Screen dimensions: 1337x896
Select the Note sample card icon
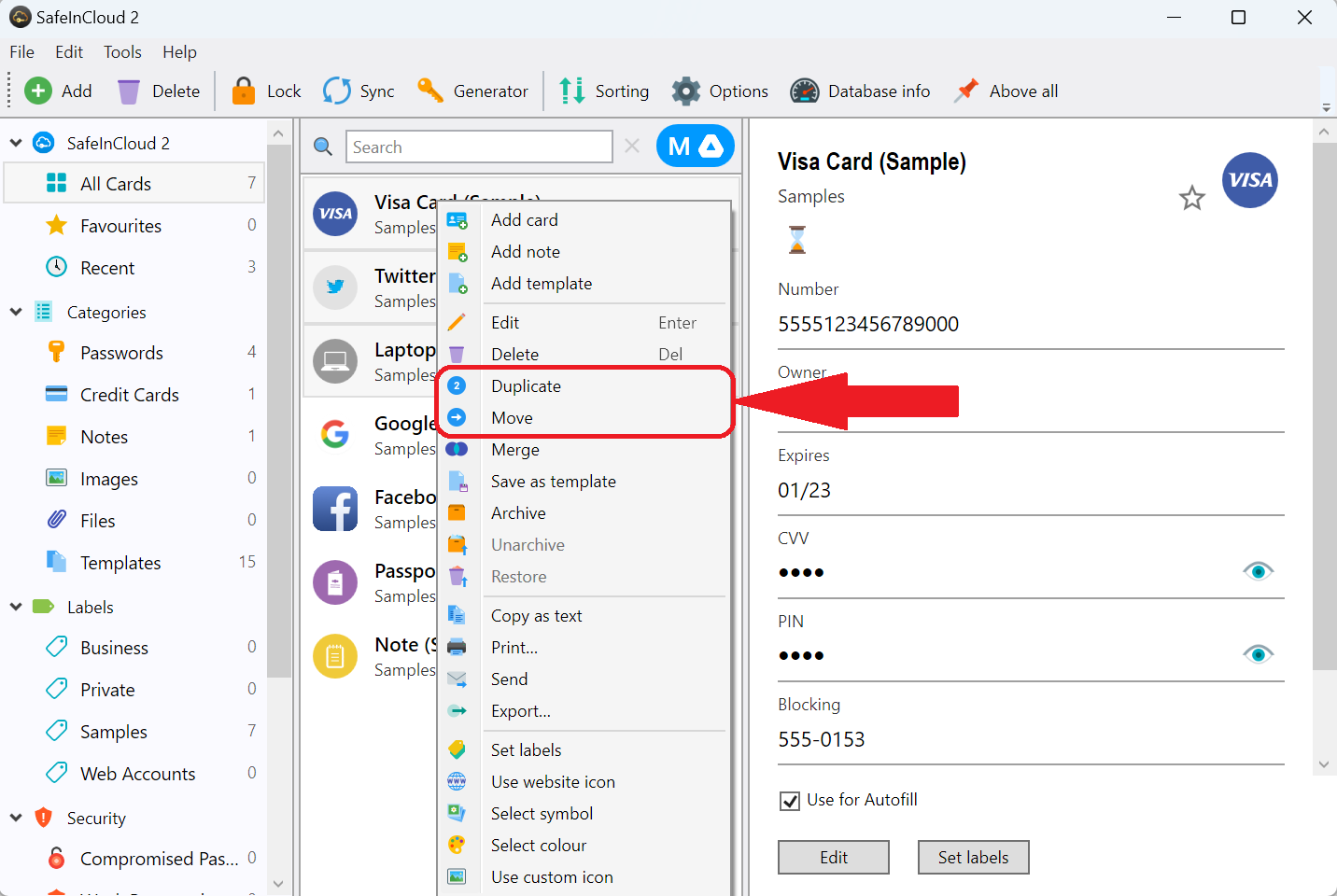[335, 656]
